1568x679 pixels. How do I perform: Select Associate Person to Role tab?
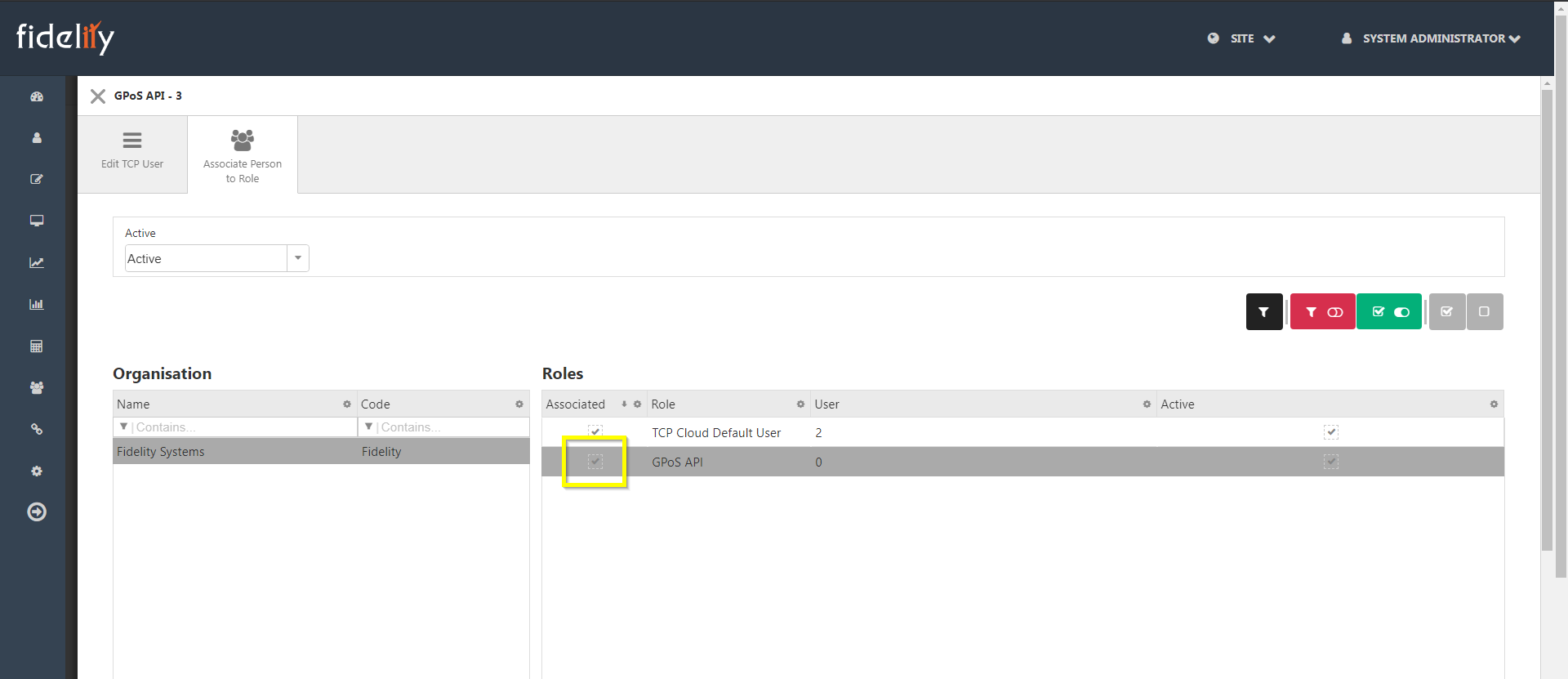pos(243,154)
